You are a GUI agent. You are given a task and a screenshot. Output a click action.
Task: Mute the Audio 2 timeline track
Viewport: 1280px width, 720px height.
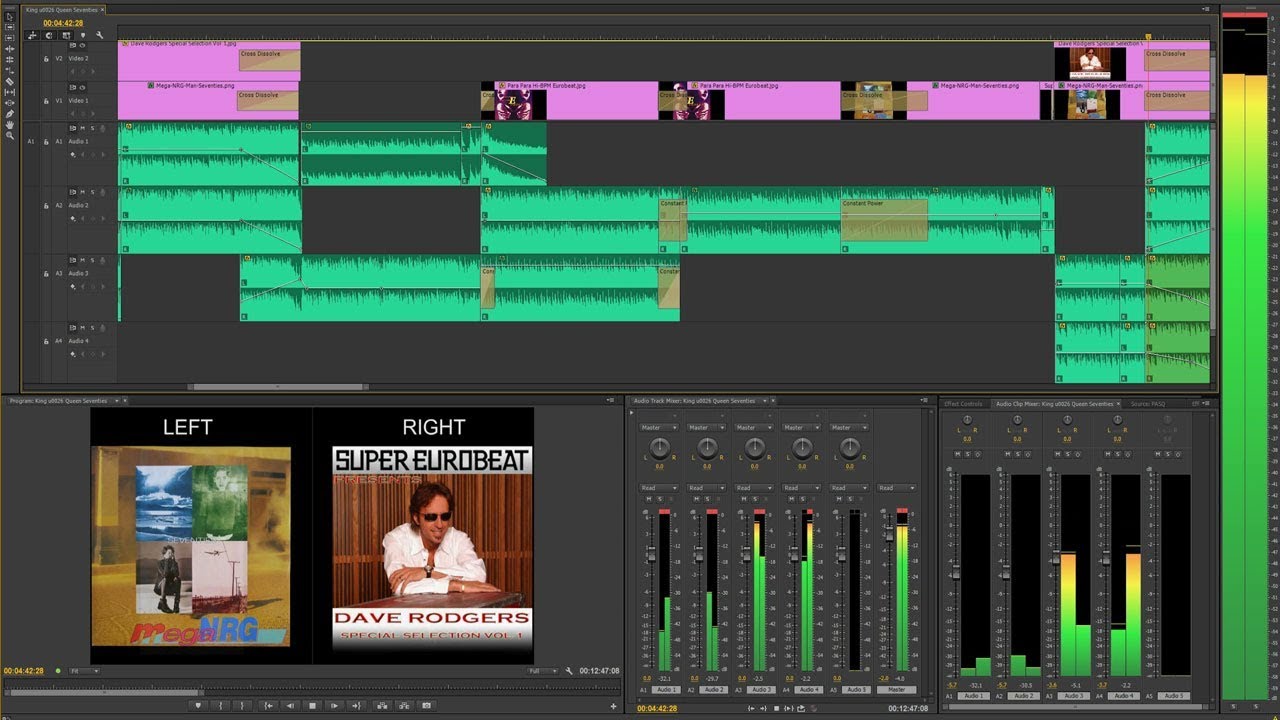click(83, 193)
